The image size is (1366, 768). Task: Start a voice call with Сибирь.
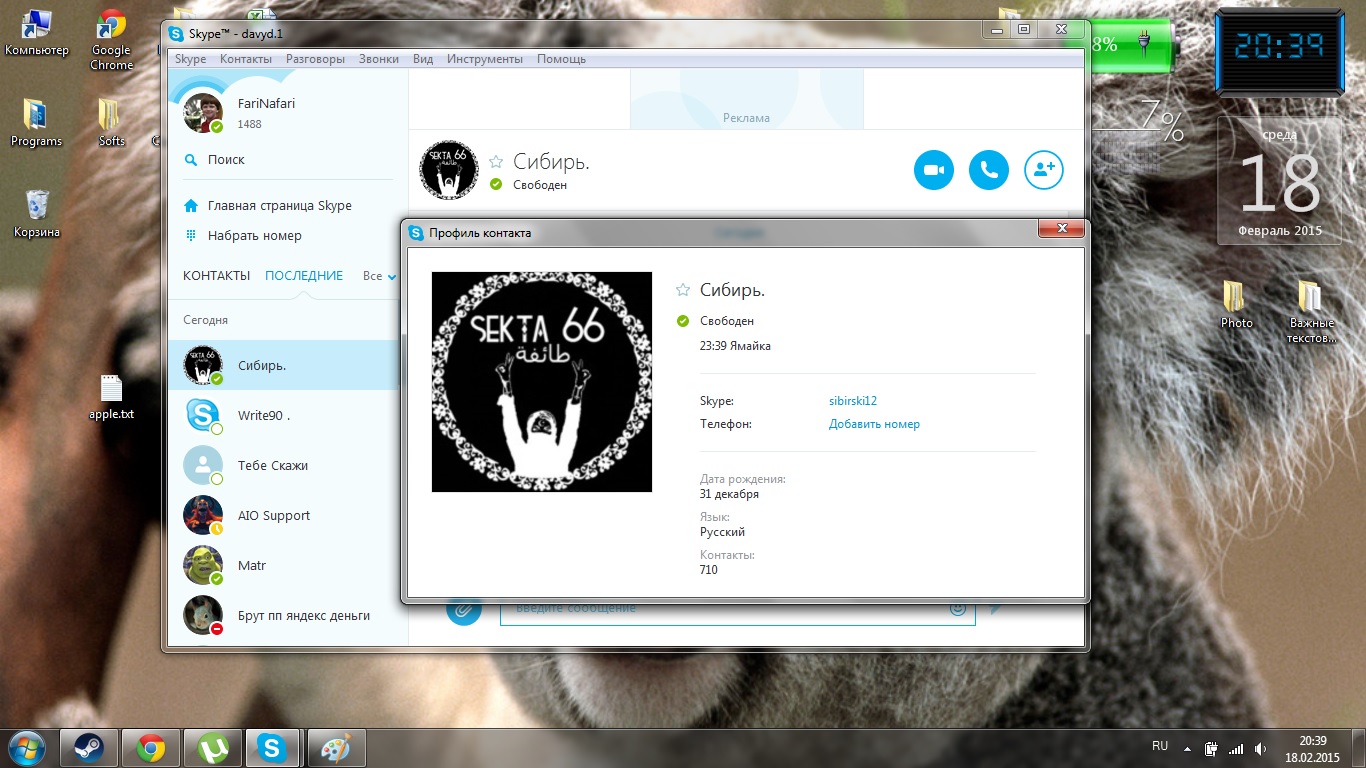[989, 170]
